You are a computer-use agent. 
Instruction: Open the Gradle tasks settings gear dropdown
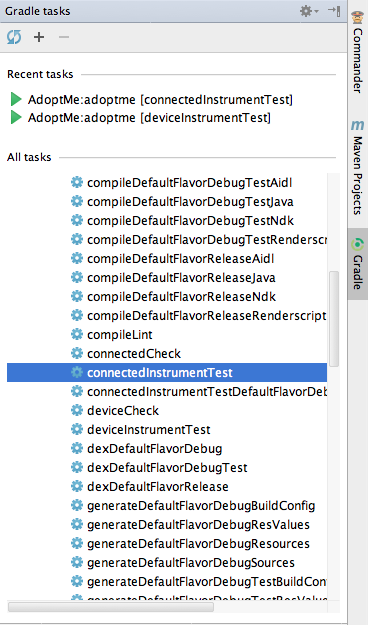[309, 11]
